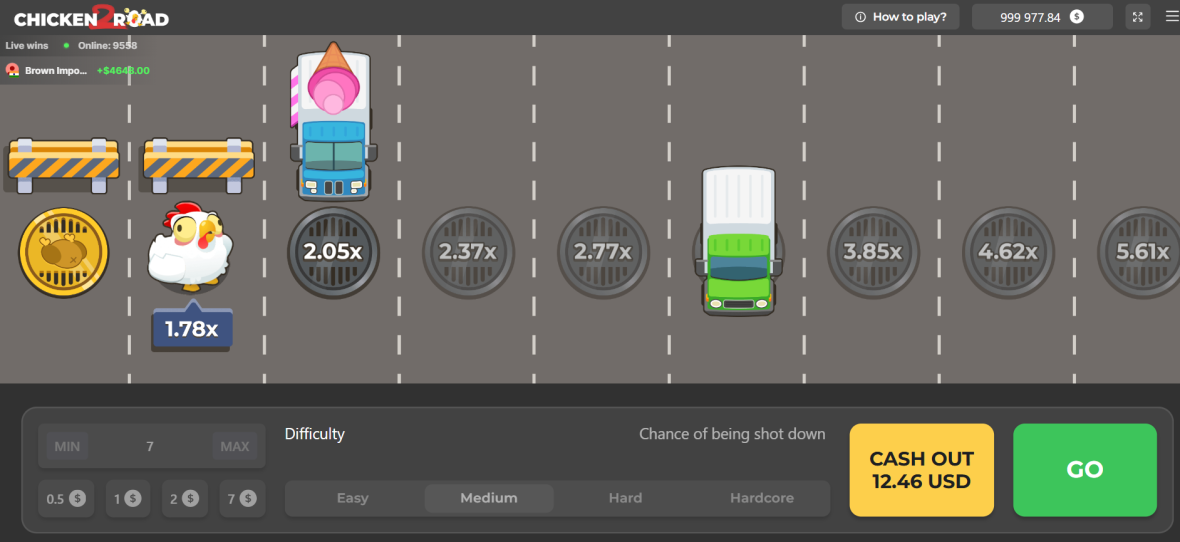Image resolution: width=1180 pixels, height=542 pixels.
Task: Click the 2.37x manhole cover
Action: 468,252
